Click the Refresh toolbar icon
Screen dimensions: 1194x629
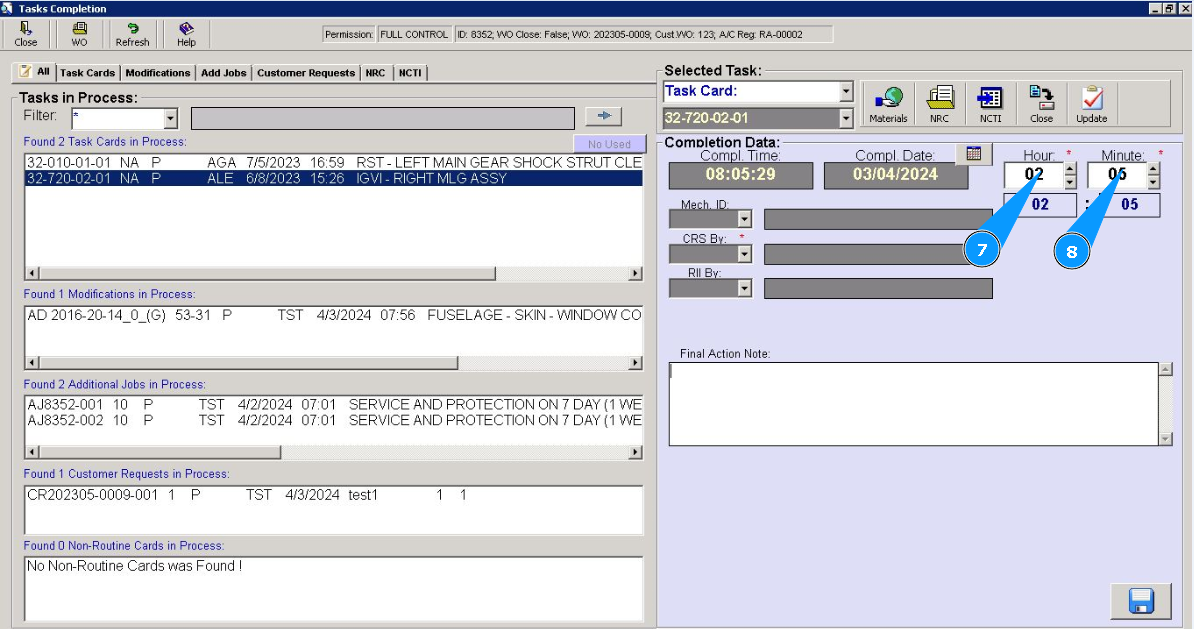(132, 34)
